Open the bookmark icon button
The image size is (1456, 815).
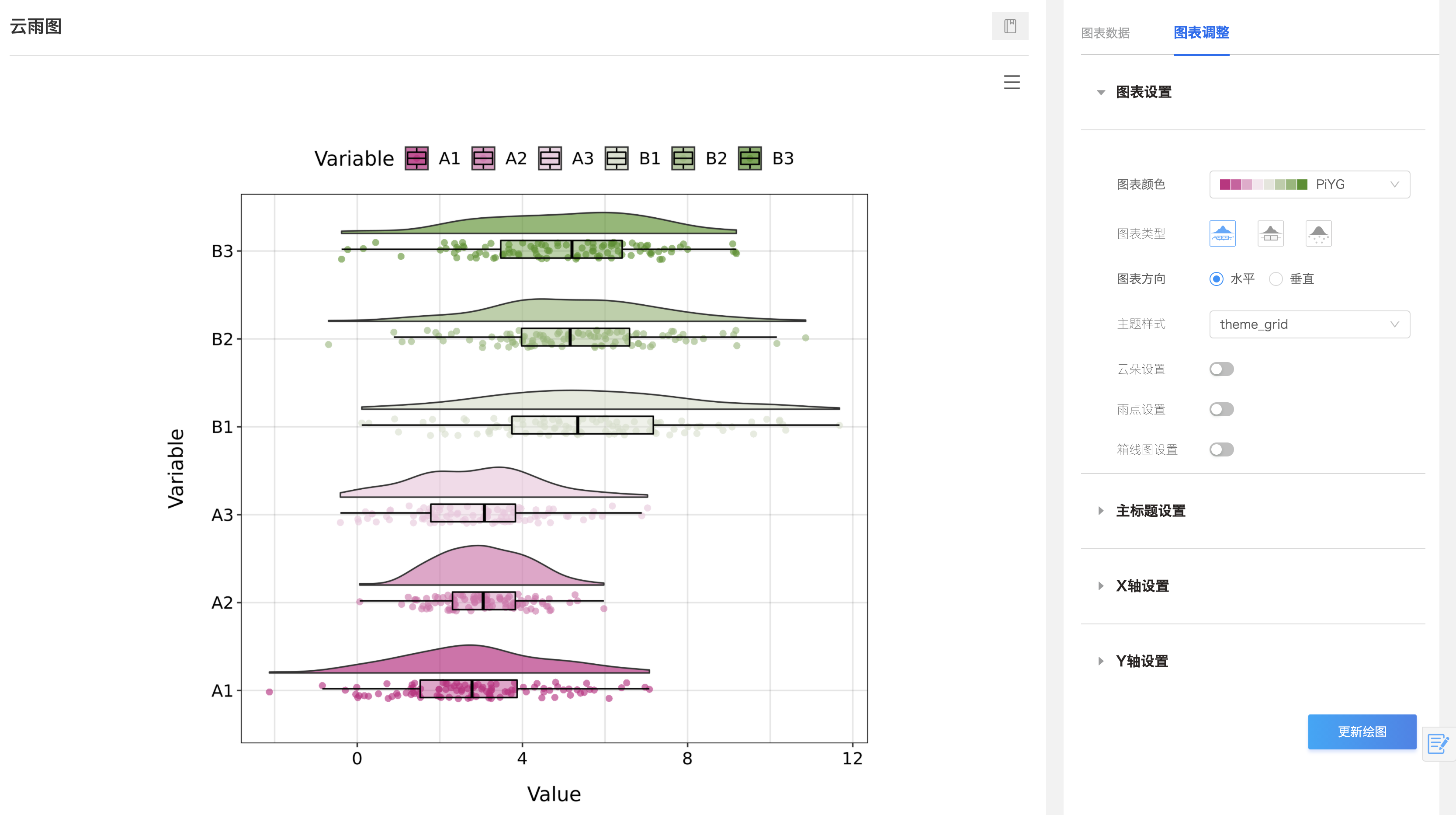1009,26
